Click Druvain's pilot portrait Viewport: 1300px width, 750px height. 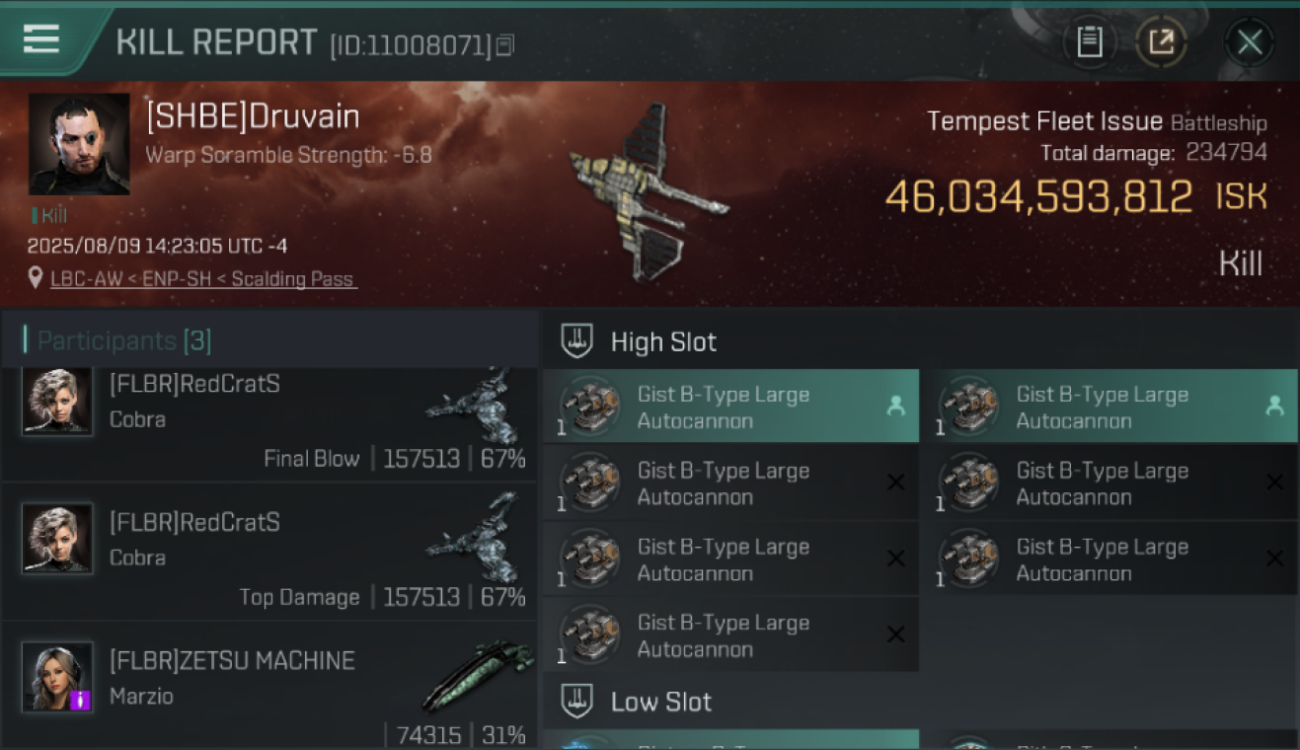[x=79, y=144]
